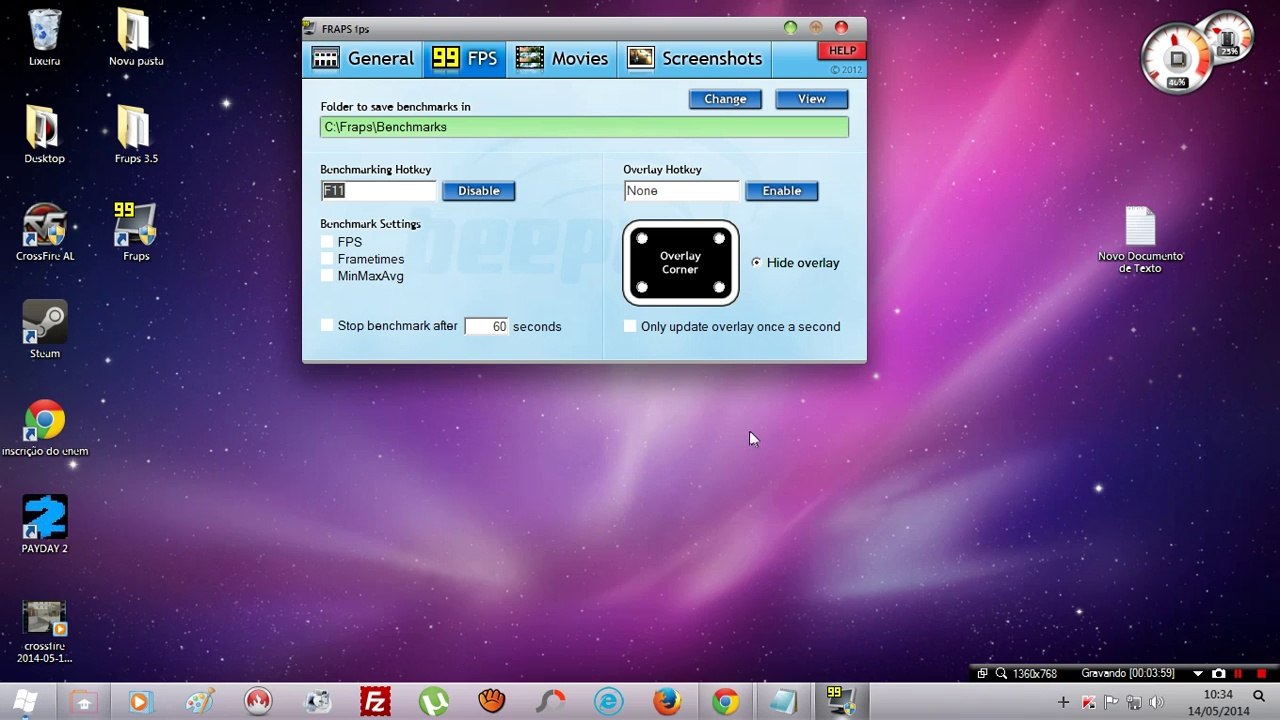Viewport: 1280px width, 720px height.
Task: Go to the Screenshots tab
Action: 695,59
